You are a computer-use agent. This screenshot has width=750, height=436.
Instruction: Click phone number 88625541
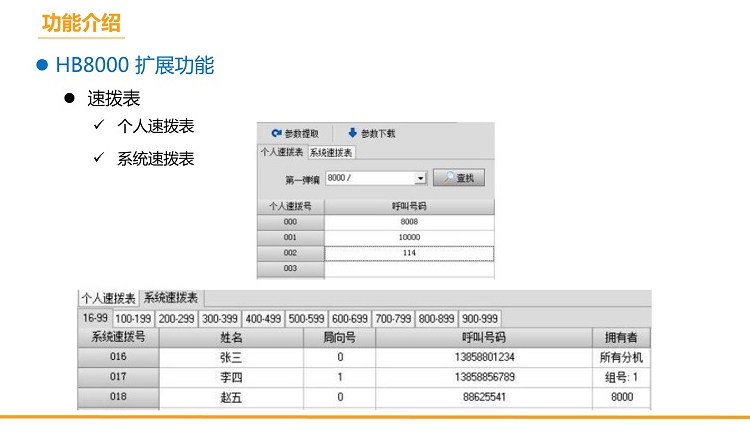(x=484, y=397)
